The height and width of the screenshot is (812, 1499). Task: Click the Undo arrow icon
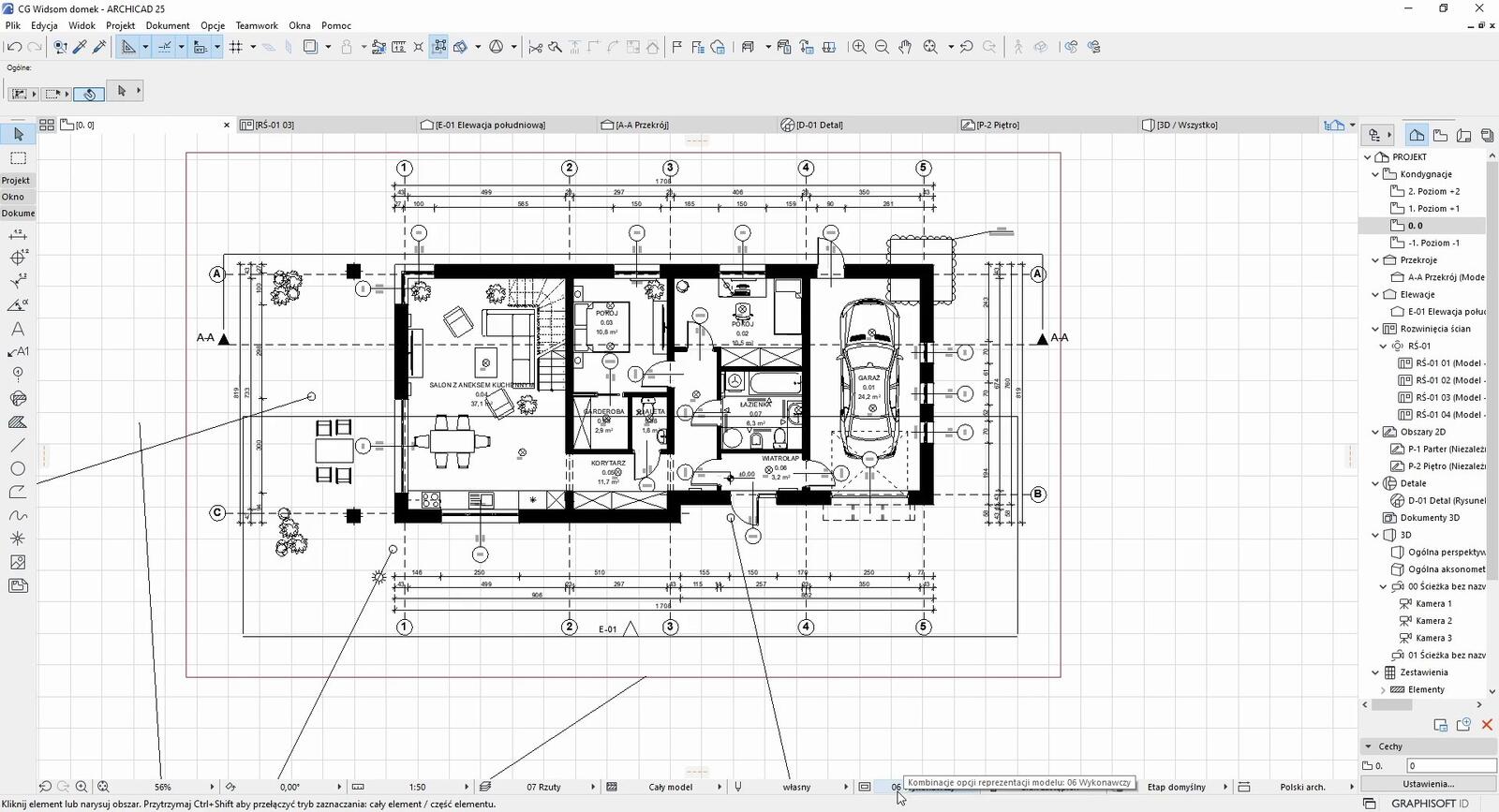14,47
